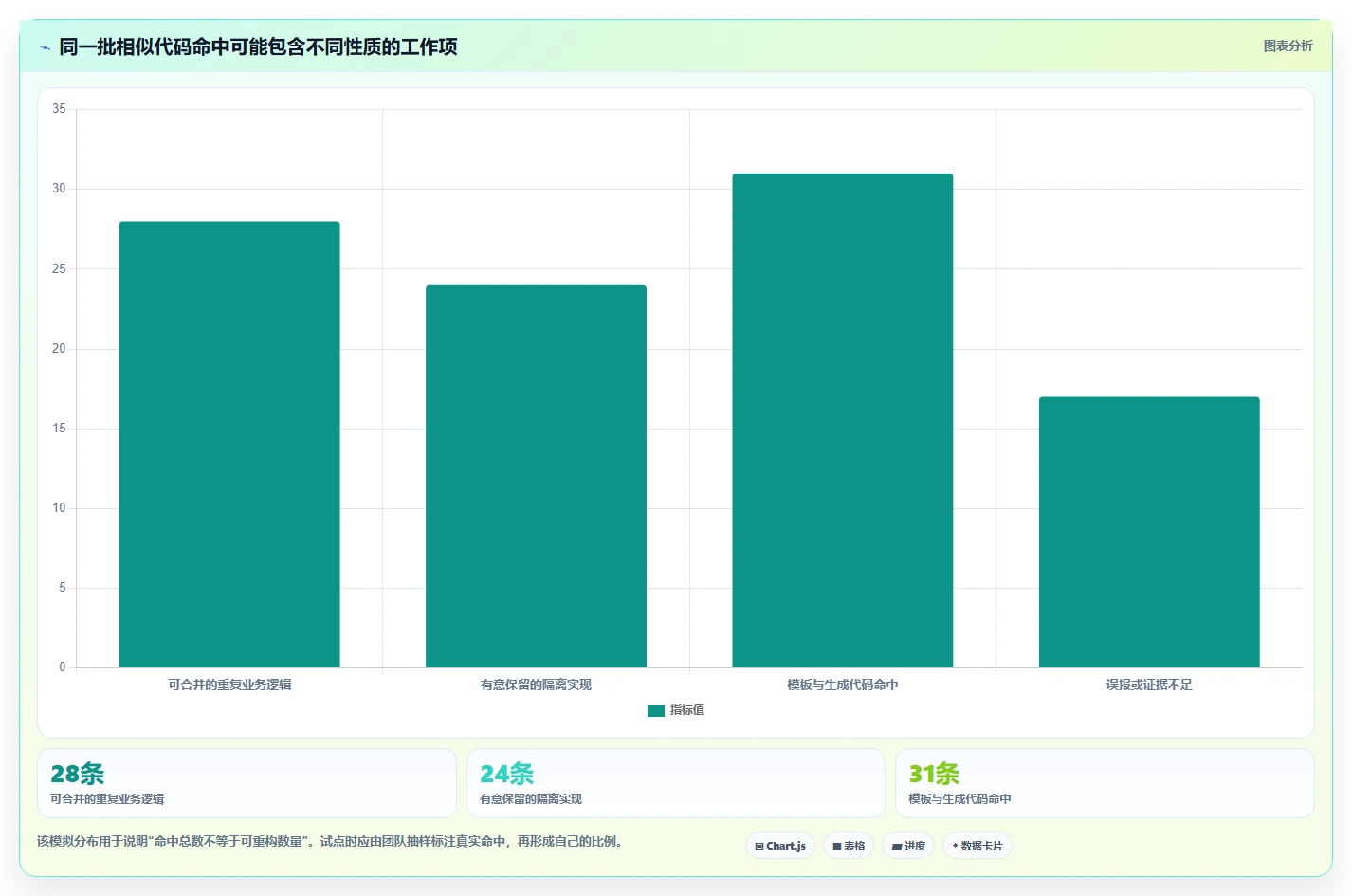This screenshot has height=896, width=1352.
Task: Click 可合并的重复业务逻辑 caption under 28条
Action: pyautogui.click(x=107, y=799)
